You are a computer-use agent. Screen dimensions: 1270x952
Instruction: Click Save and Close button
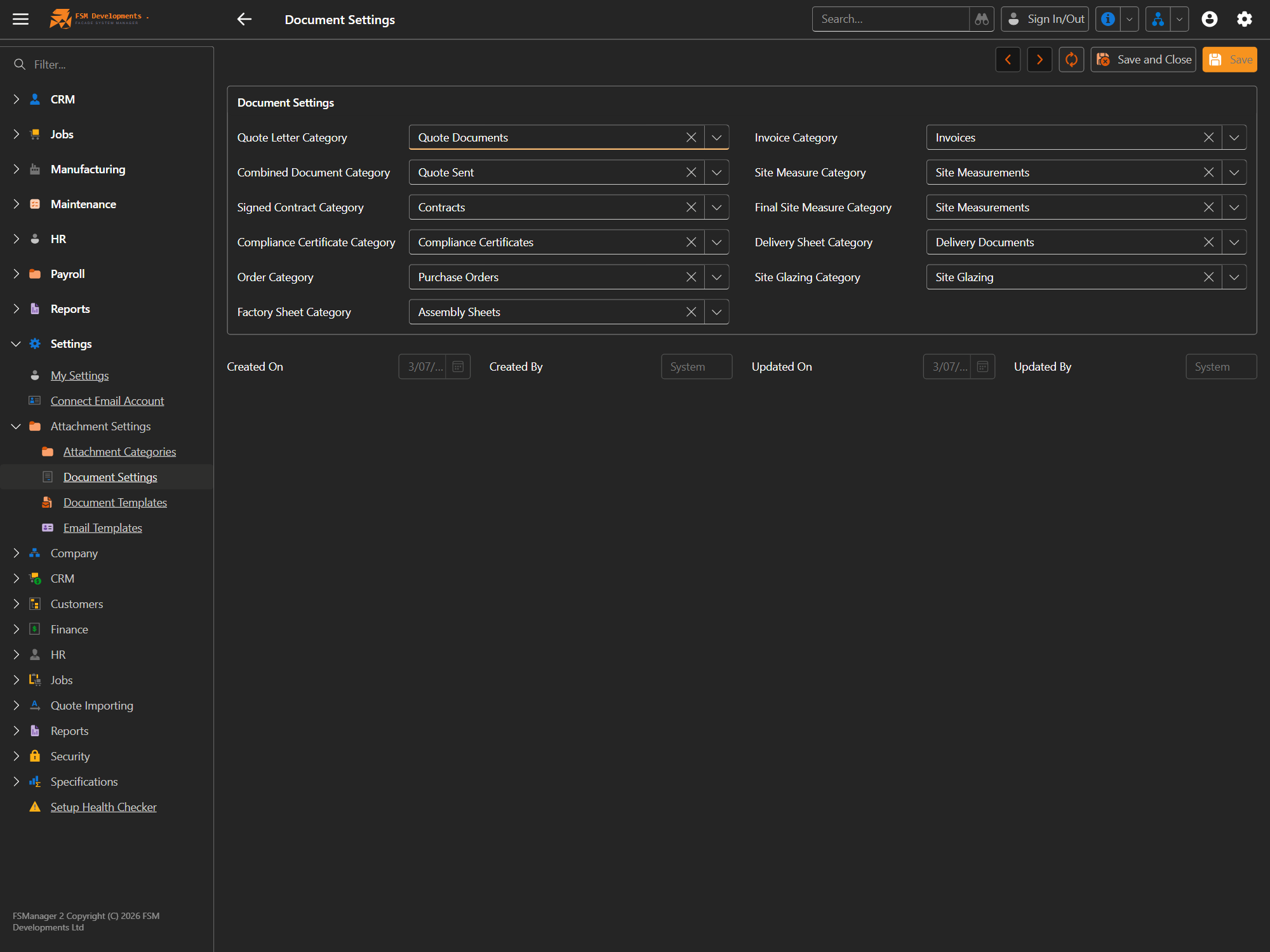(1143, 60)
